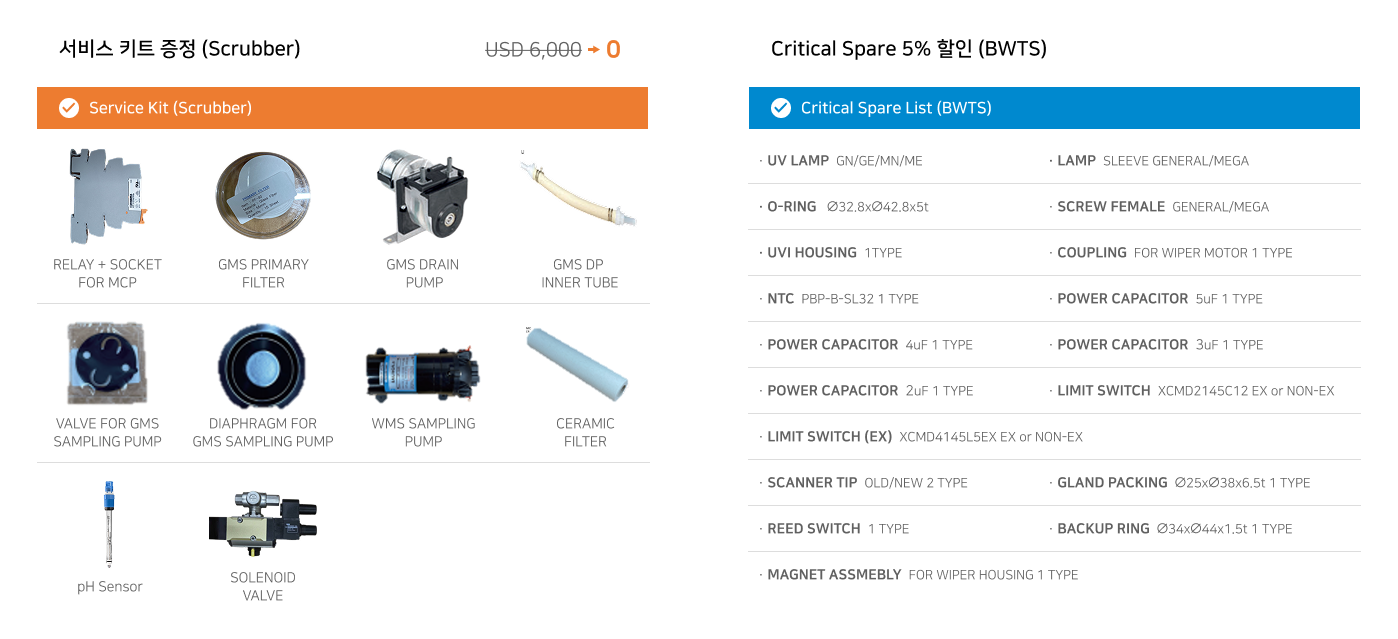Screen dimensions: 1398x639
Task: Click the crossed-out USD 6,000 price
Action: [x=533, y=49]
